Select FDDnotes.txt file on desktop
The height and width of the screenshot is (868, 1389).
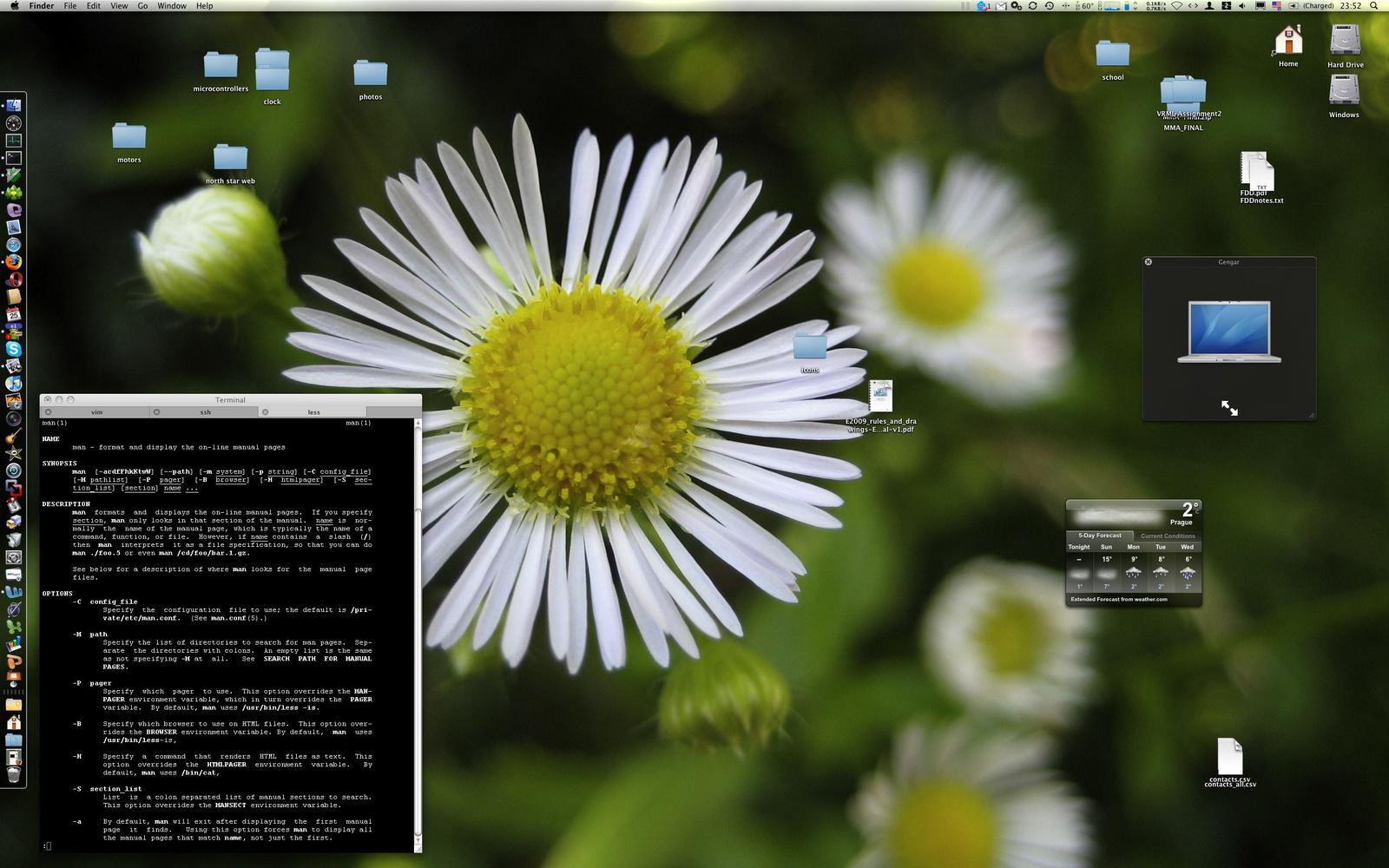[x=1261, y=179]
